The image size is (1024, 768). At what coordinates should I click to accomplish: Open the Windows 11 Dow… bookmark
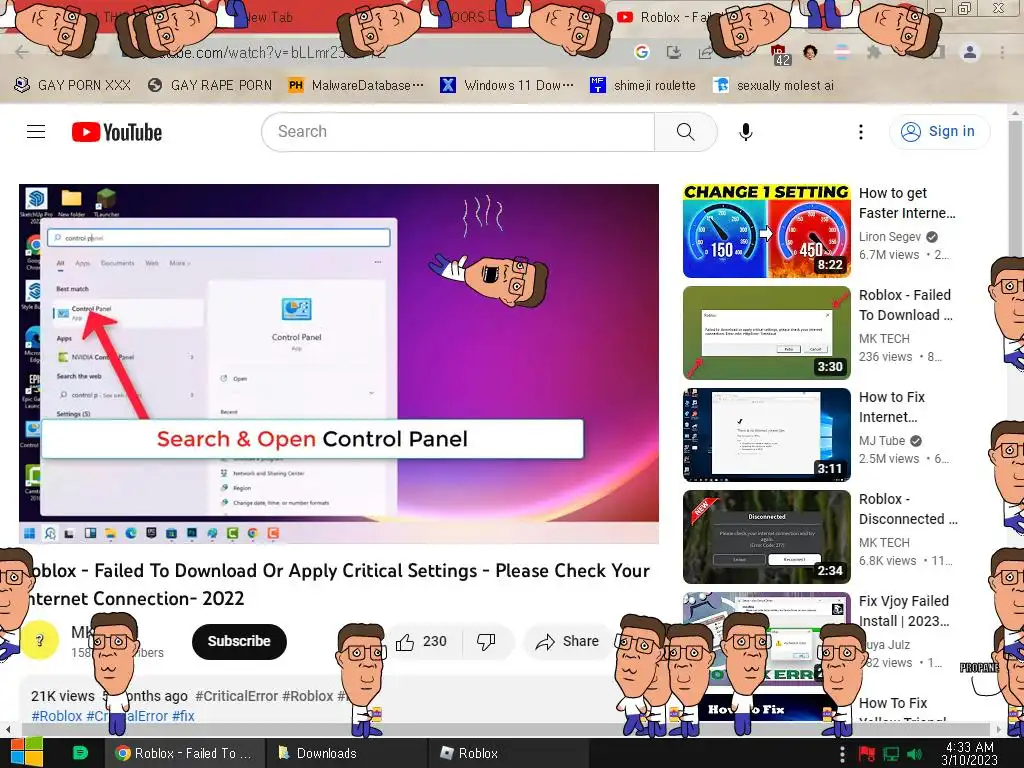(x=507, y=85)
